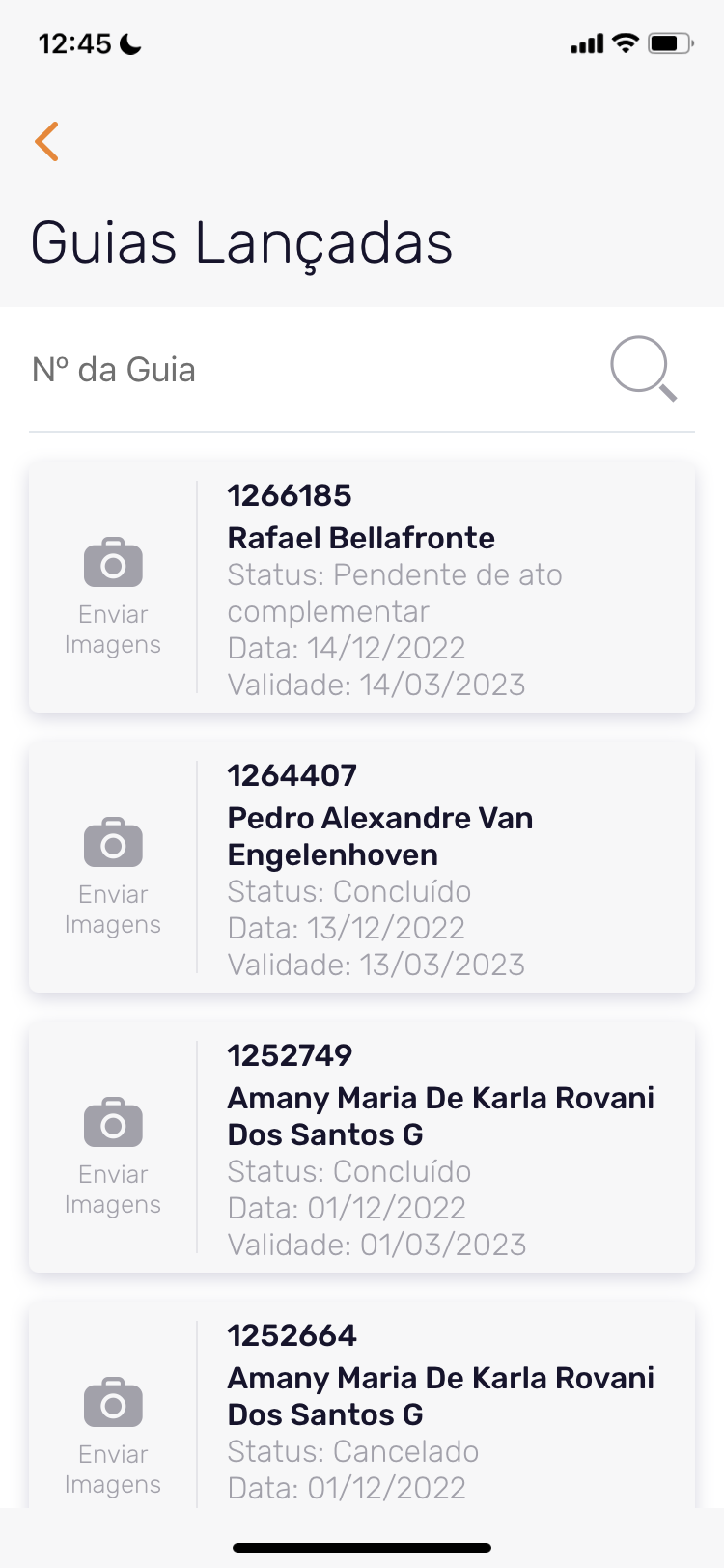Tap the Guias Lançadas page title
Screen dimensions: 724x1568
tap(241, 242)
